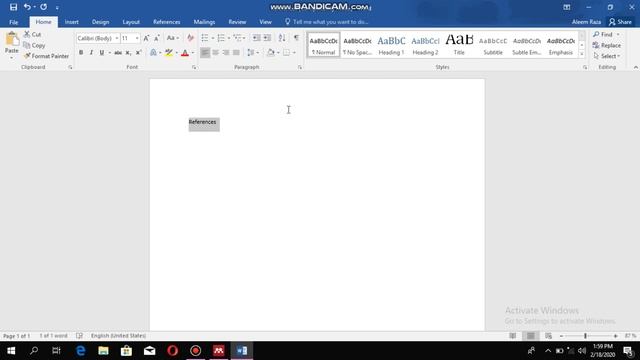This screenshot has width=640, height=360.
Task: Switch to the Layout tab
Action: coord(131,22)
